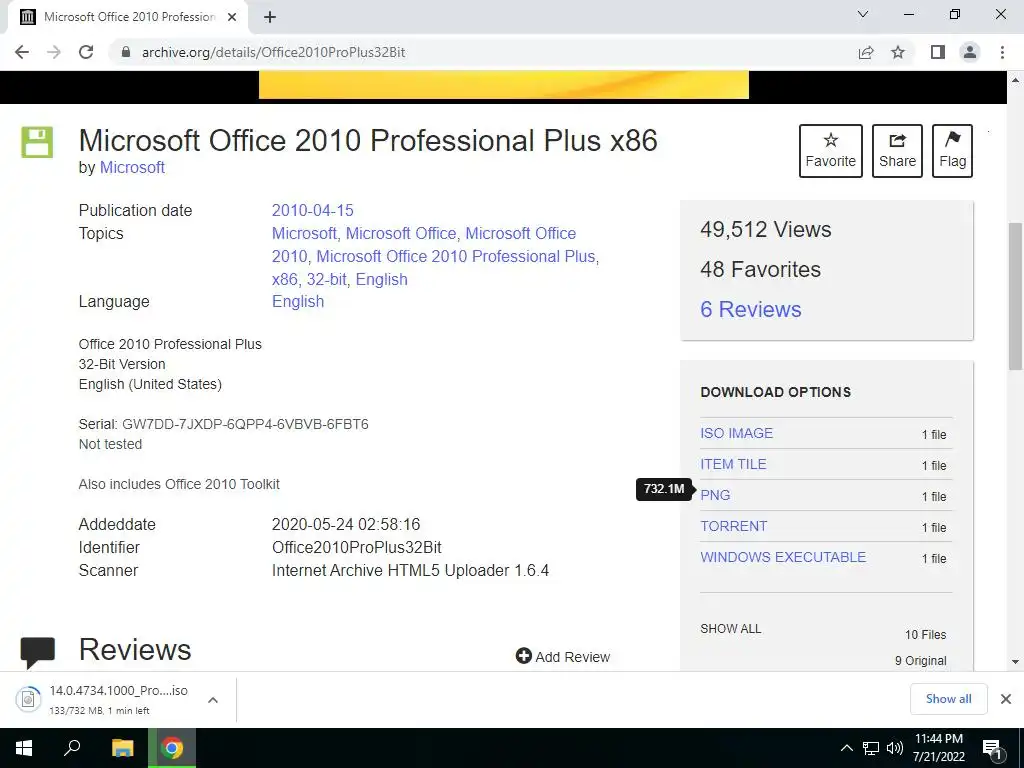This screenshot has height=768, width=1024.
Task: Flag this item
Action: pyautogui.click(x=952, y=151)
